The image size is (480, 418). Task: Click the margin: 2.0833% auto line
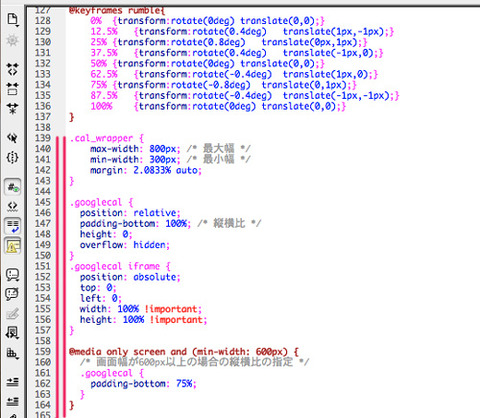(x=146, y=170)
